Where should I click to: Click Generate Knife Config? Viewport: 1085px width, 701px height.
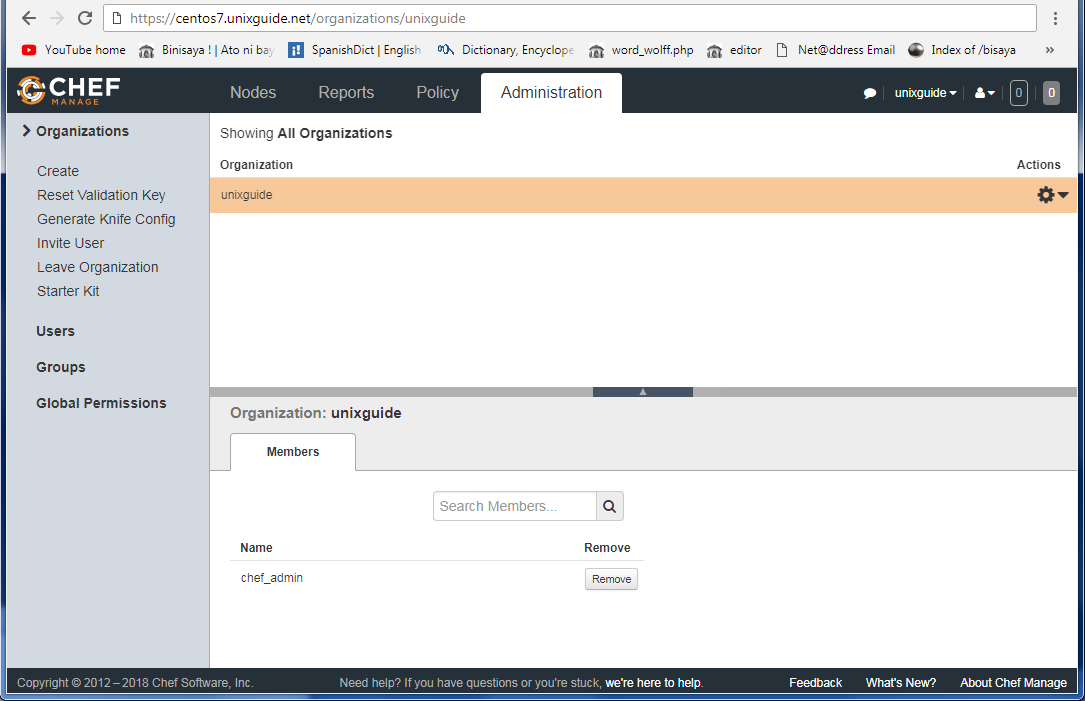click(x=106, y=219)
